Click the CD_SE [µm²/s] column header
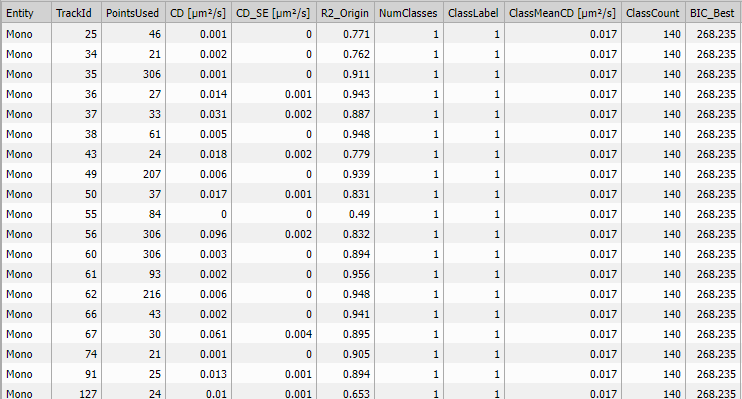The width and height of the screenshot is (742, 399). point(274,13)
